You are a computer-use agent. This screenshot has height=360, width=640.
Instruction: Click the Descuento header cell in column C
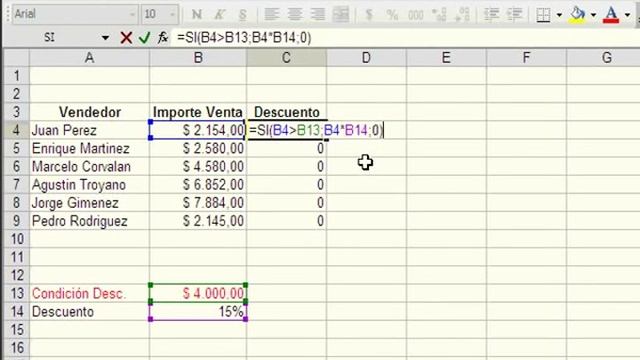tap(287, 112)
